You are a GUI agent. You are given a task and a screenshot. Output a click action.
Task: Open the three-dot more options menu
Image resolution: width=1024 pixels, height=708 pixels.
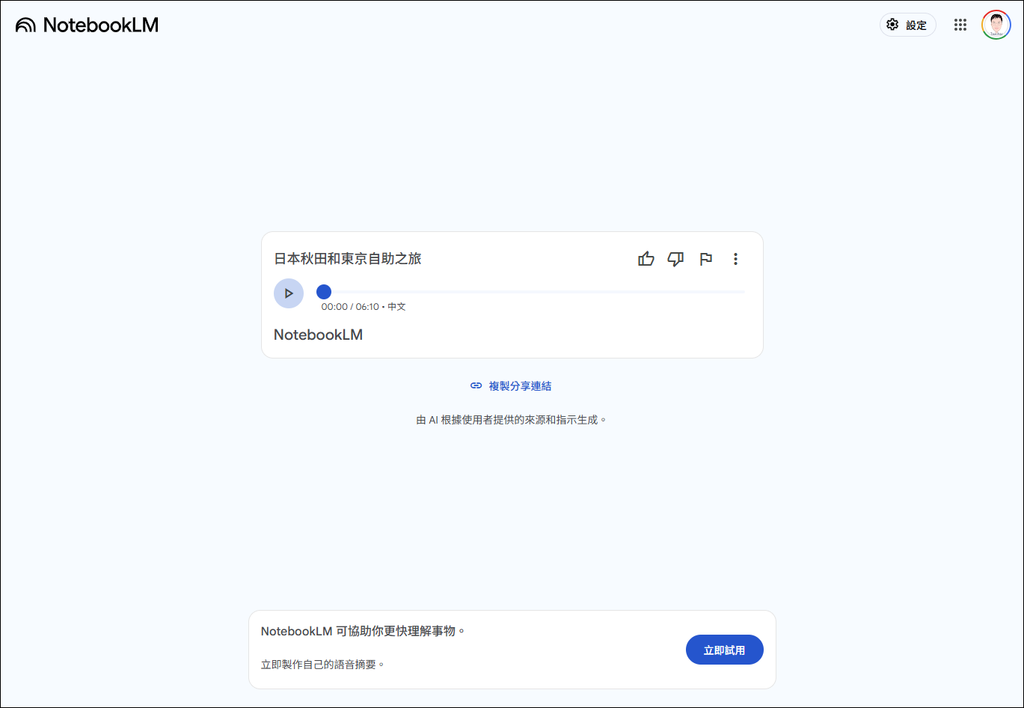pos(735,259)
